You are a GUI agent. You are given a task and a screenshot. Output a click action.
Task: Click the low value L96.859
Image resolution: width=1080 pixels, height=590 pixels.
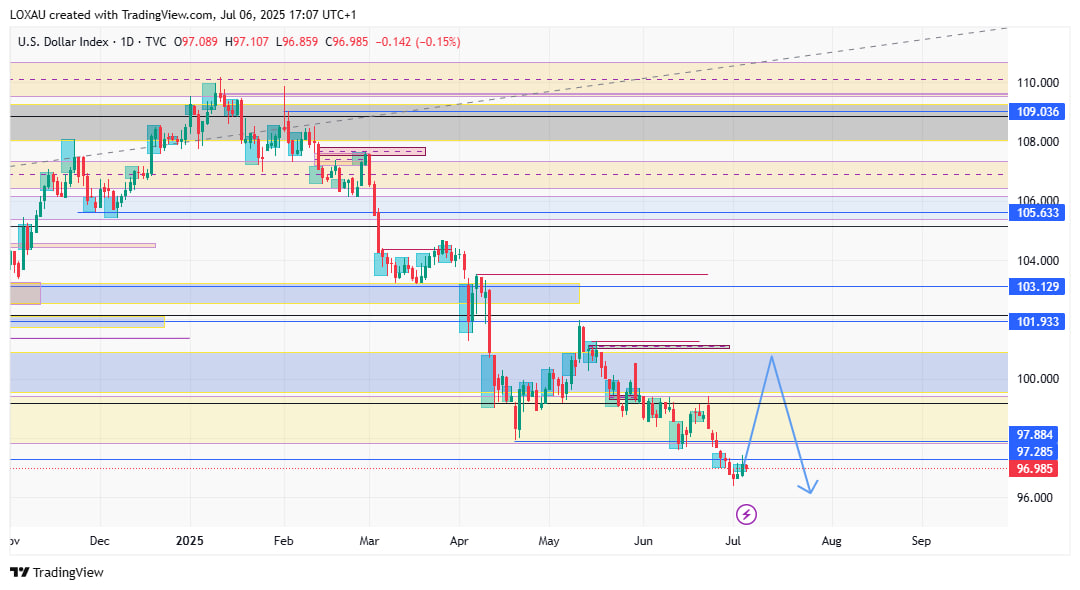coord(297,42)
